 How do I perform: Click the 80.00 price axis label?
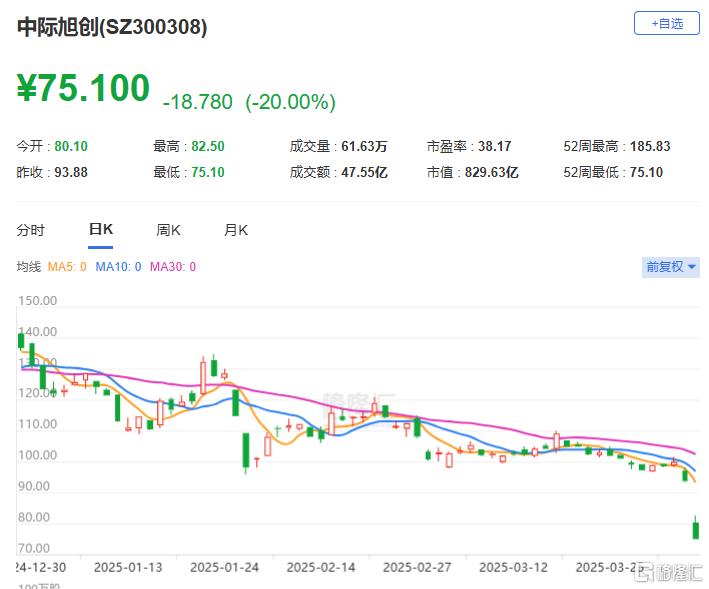(x=34, y=517)
